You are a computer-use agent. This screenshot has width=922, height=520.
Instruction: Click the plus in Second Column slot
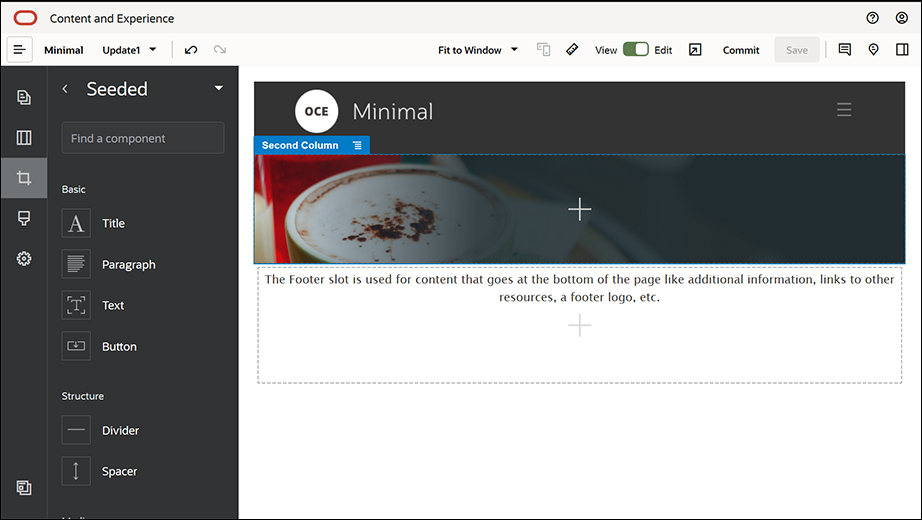coord(579,209)
